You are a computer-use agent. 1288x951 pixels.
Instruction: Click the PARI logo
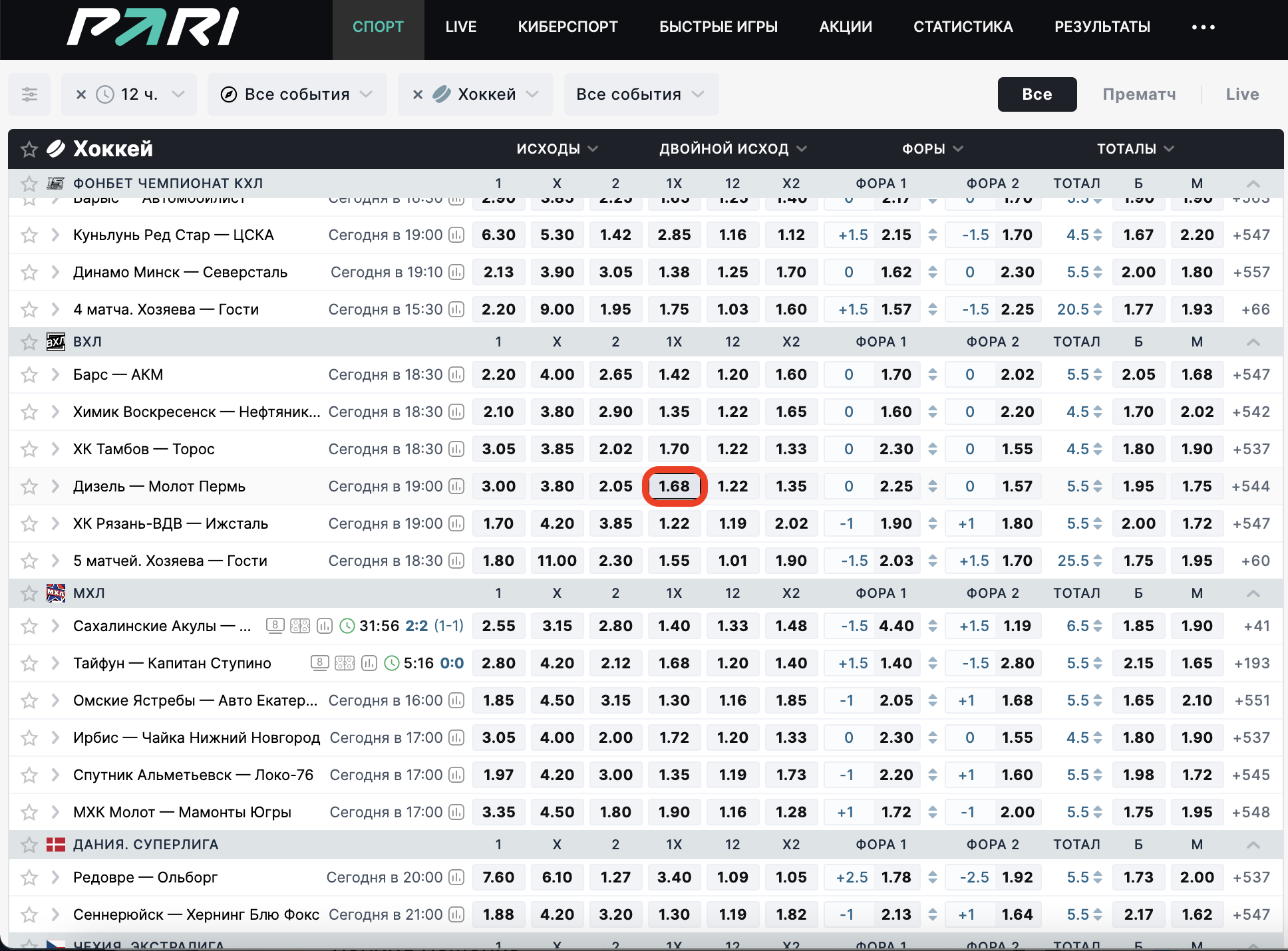point(152,27)
